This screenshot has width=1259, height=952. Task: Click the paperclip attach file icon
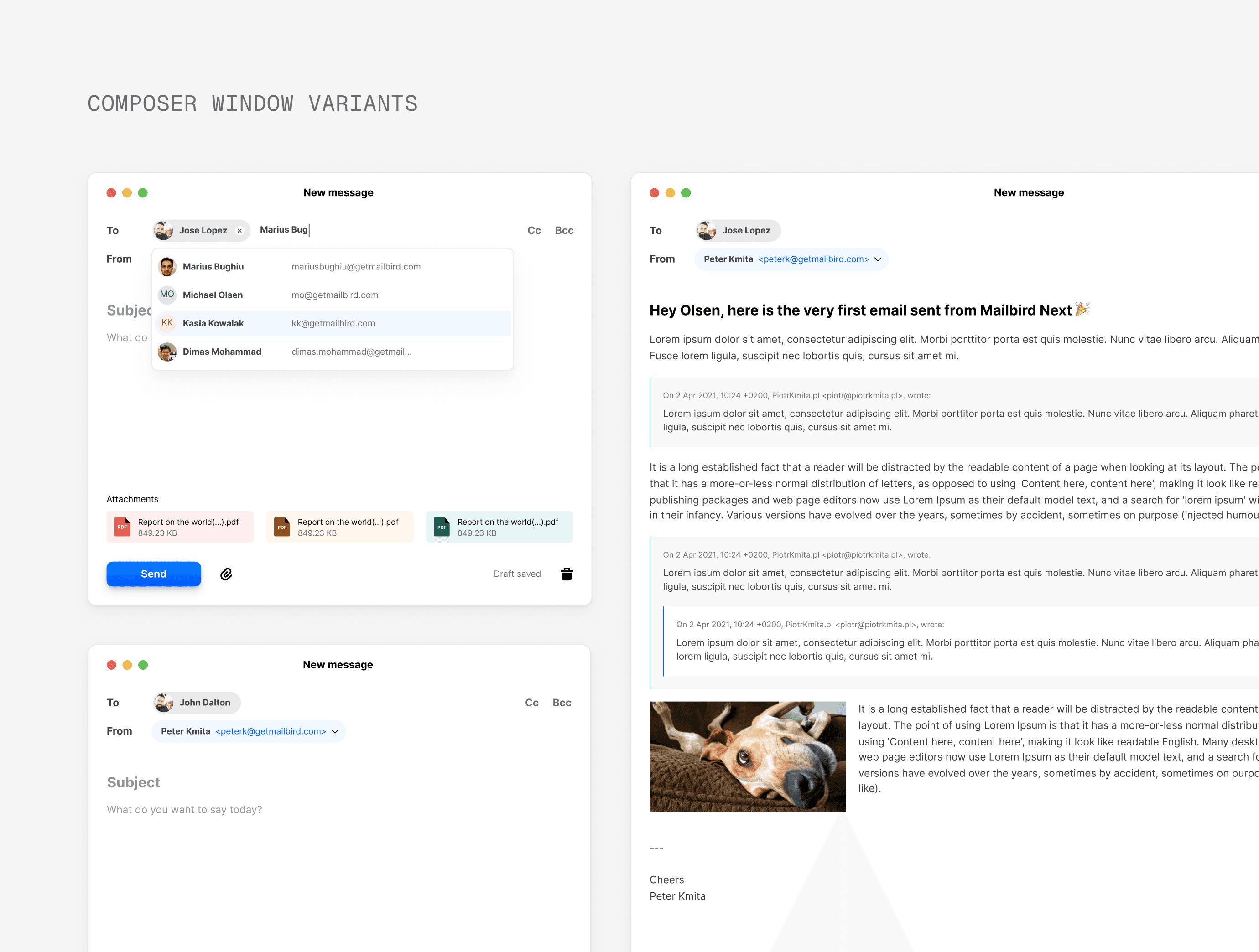226,574
